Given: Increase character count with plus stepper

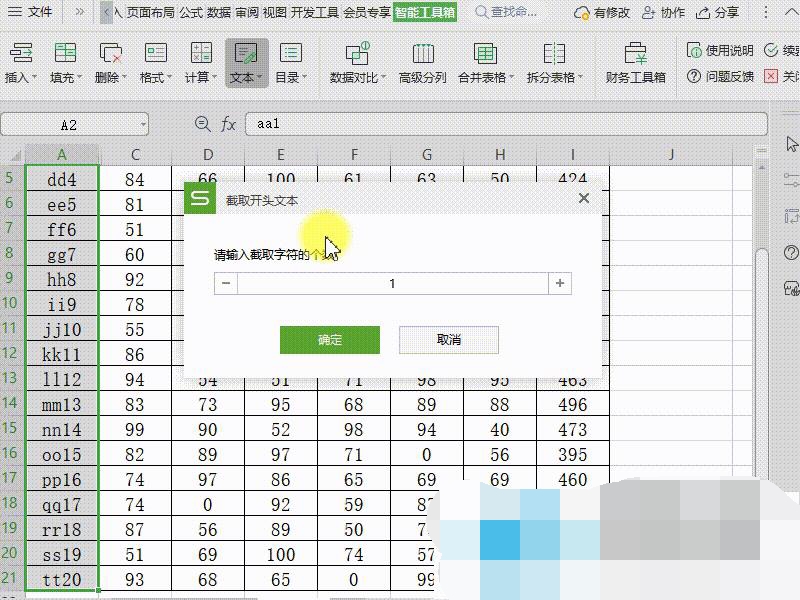Looking at the screenshot, I should click(560, 284).
